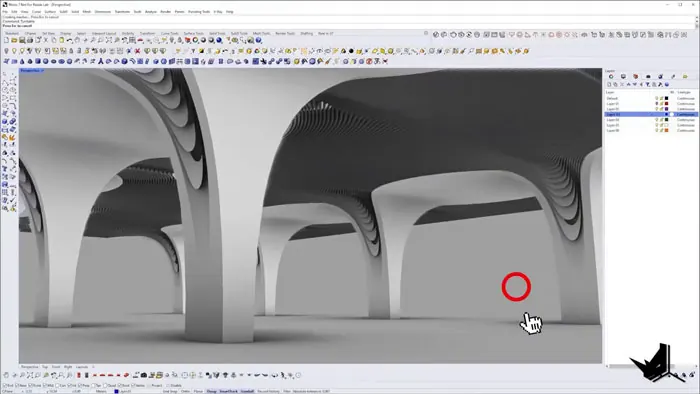Open Default layer Linetype Continuous dropdown
This screenshot has width=700, height=394.
pos(686,98)
